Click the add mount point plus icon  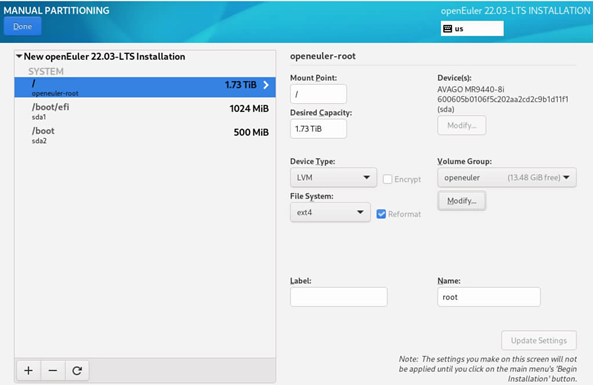(28, 370)
